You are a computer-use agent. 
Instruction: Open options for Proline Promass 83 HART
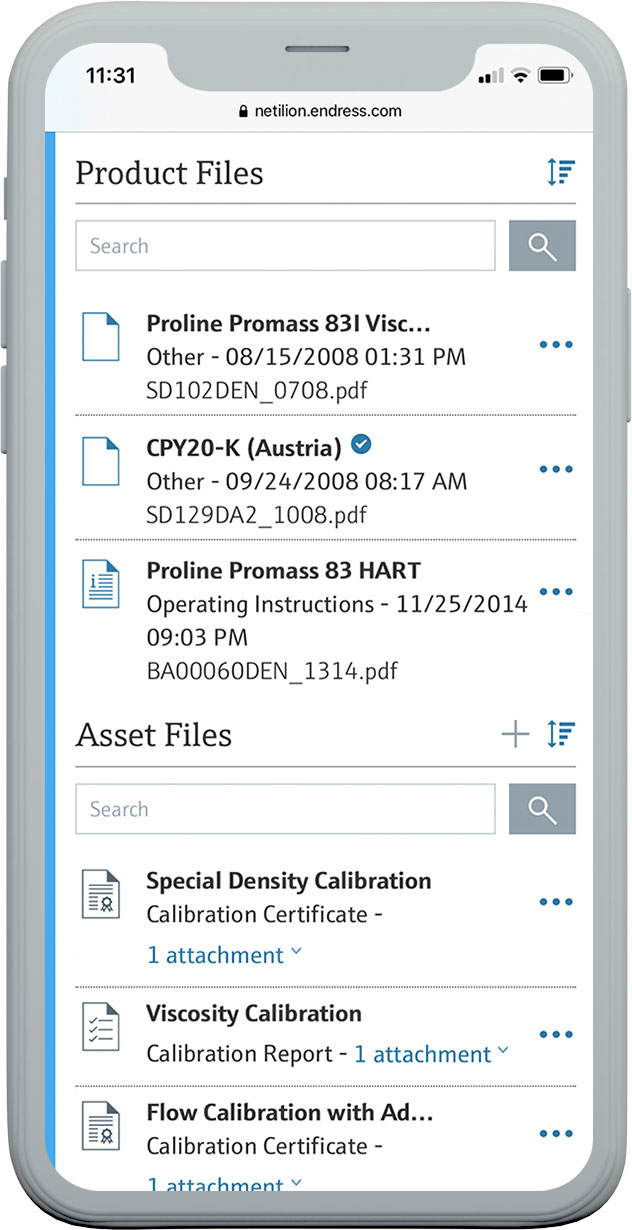point(555,592)
